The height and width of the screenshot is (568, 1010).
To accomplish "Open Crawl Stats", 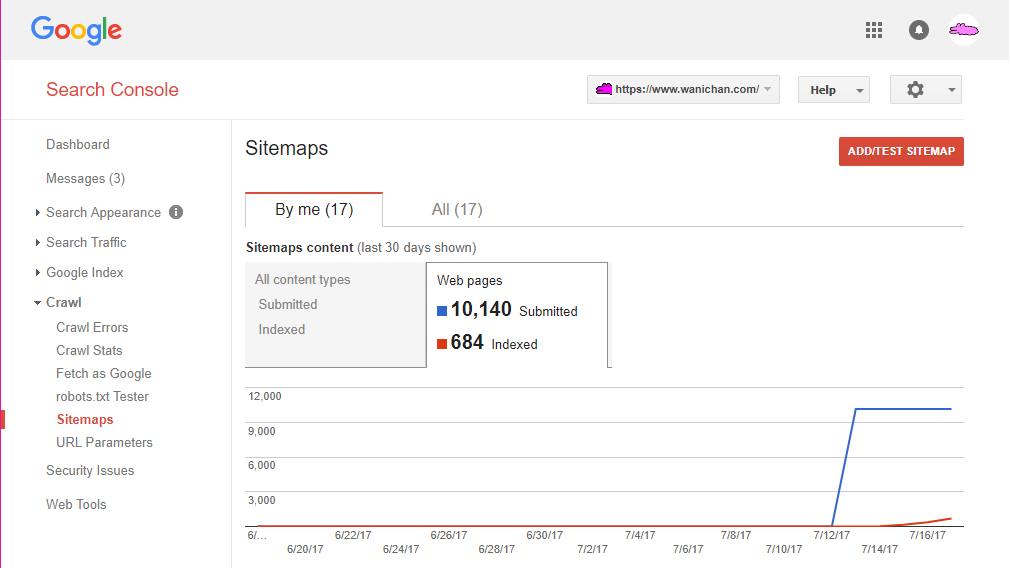I will tap(89, 350).
